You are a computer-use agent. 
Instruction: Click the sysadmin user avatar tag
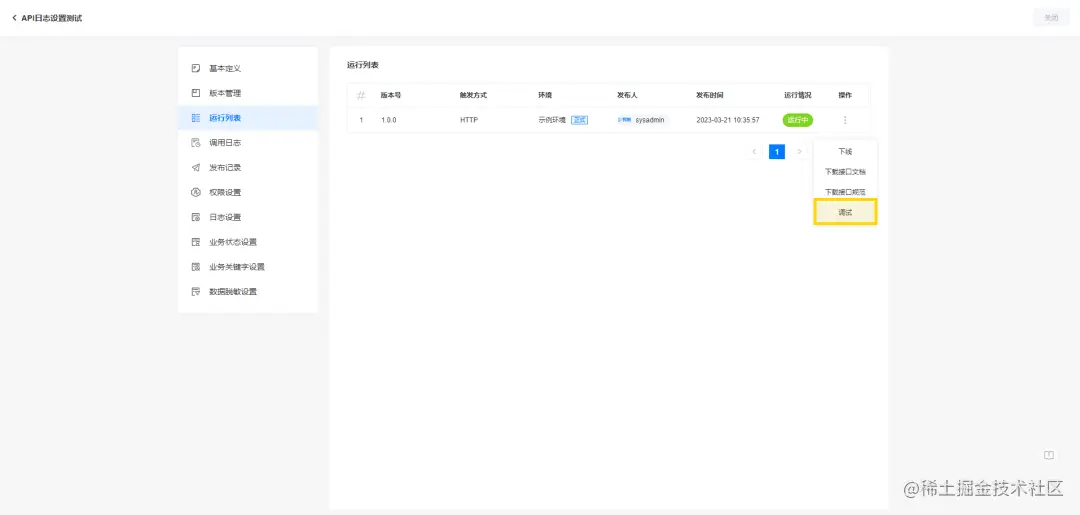pyautogui.click(x=642, y=120)
